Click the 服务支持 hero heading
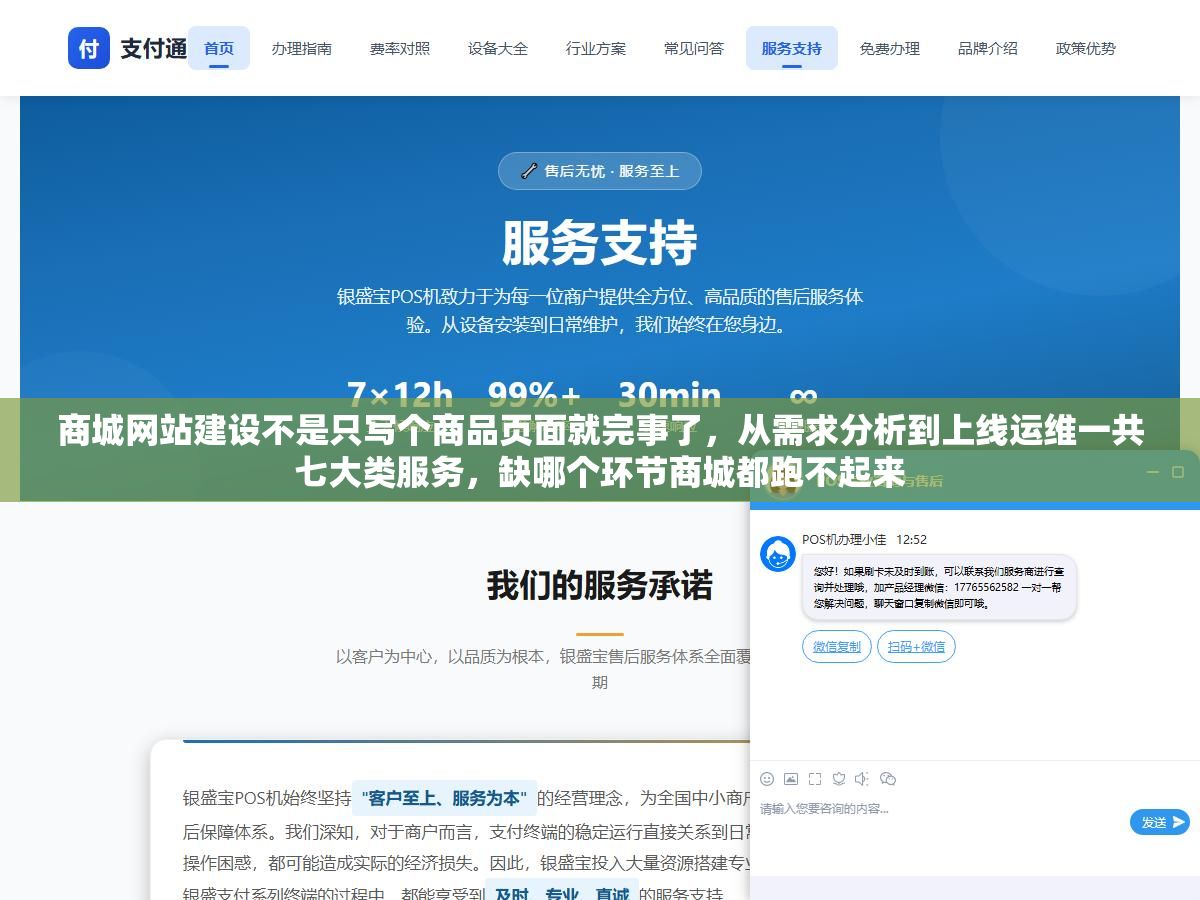 click(600, 243)
